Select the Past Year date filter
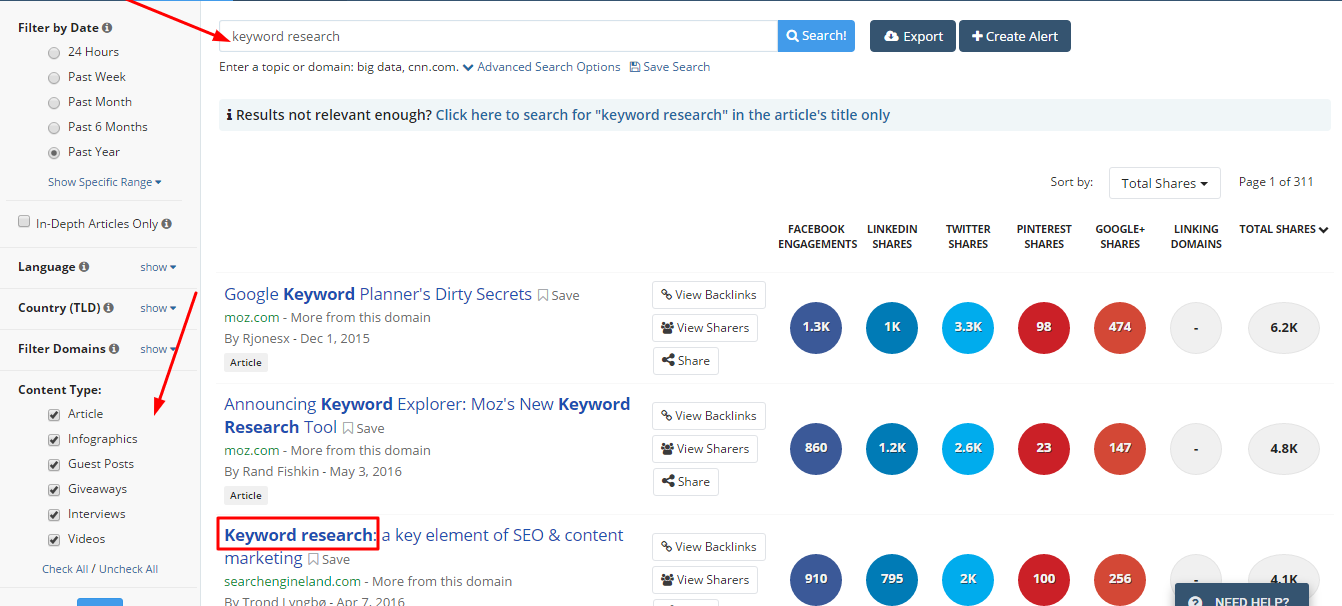The height and width of the screenshot is (606, 1342). point(54,152)
